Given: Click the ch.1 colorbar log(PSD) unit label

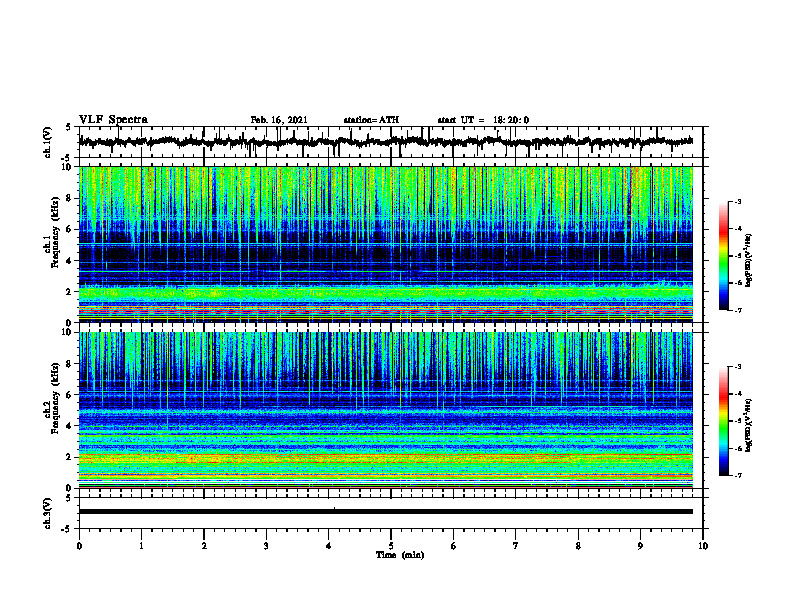Looking at the screenshot, I should click(x=748, y=260).
